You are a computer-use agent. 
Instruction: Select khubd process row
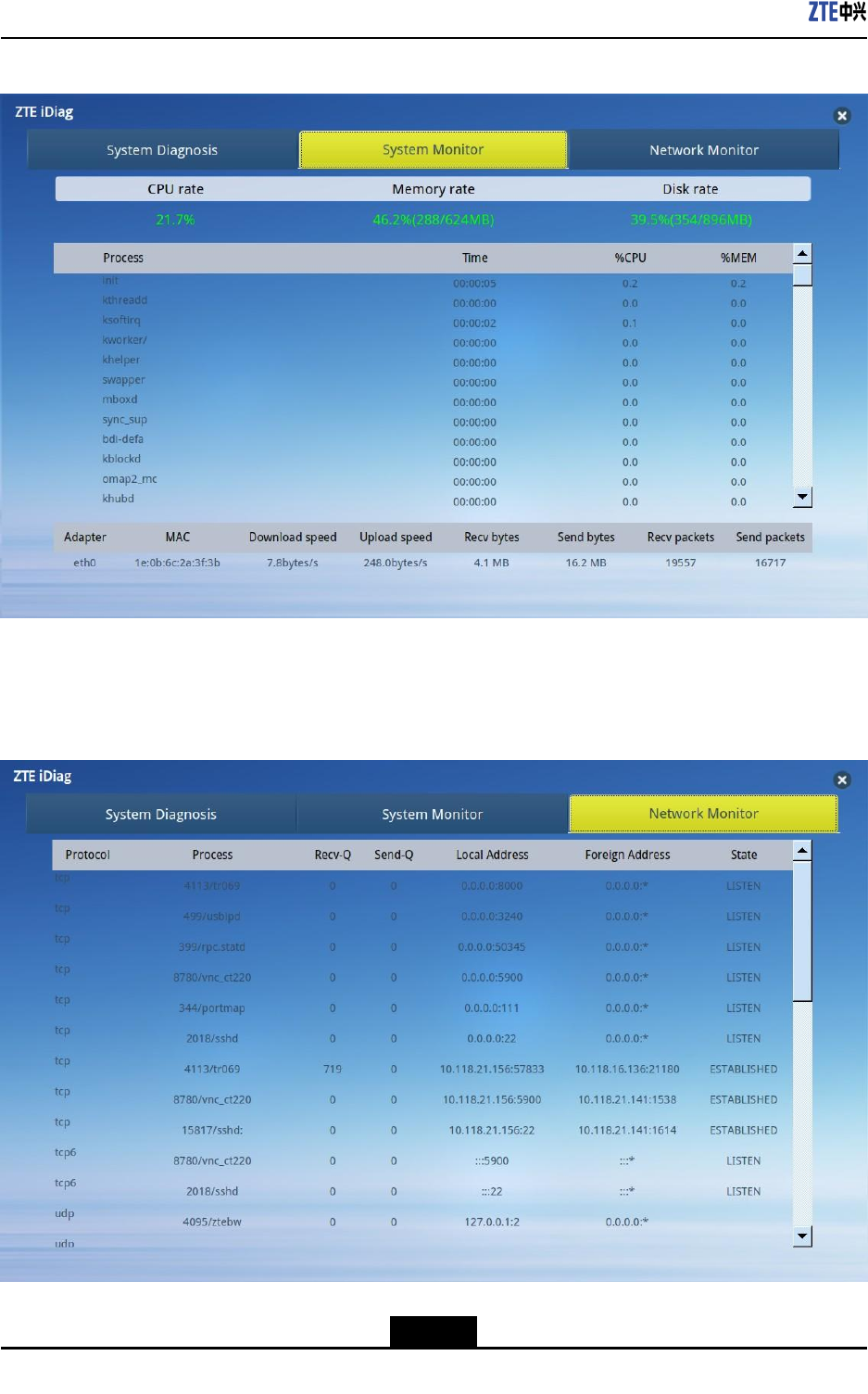pyautogui.click(x=423, y=501)
